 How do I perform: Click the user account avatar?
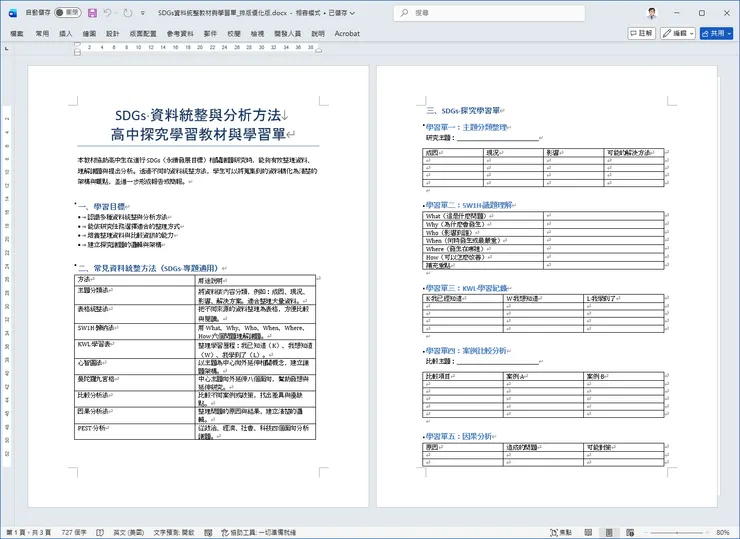tap(652, 13)
